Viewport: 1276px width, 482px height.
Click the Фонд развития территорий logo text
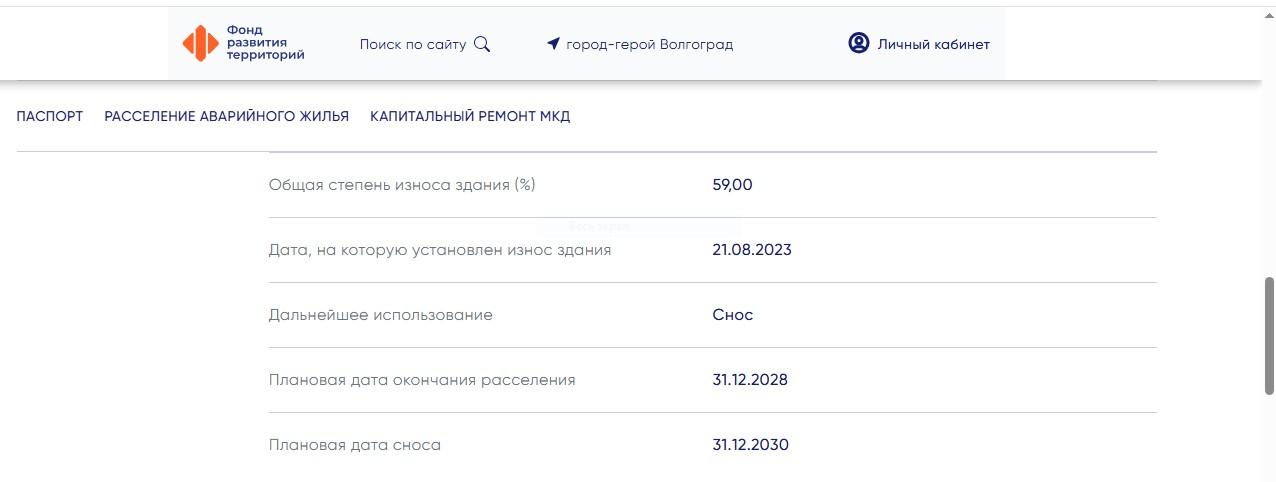[265, 43]
